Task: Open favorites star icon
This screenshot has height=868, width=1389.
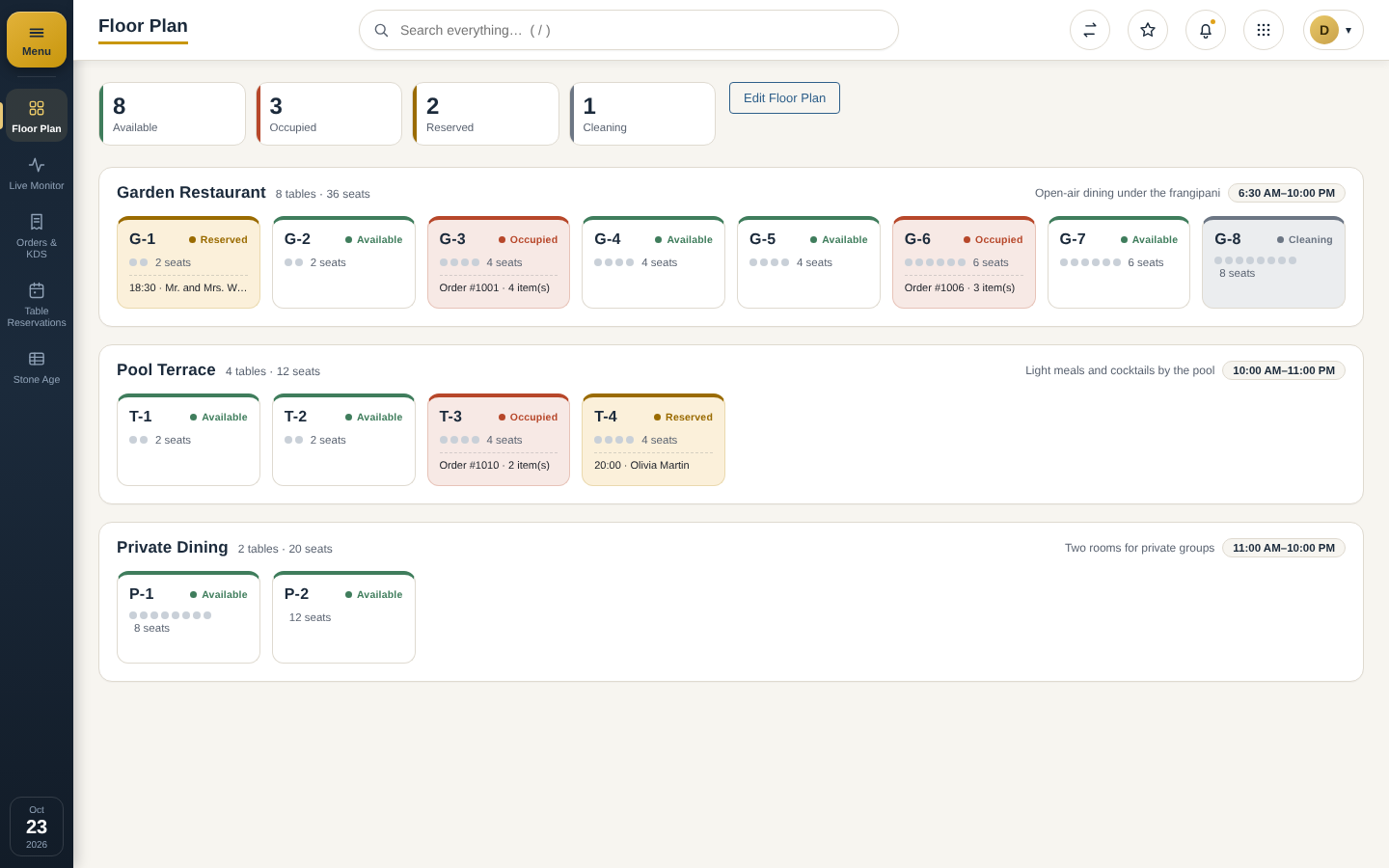Action: [x=1148, y=30]
